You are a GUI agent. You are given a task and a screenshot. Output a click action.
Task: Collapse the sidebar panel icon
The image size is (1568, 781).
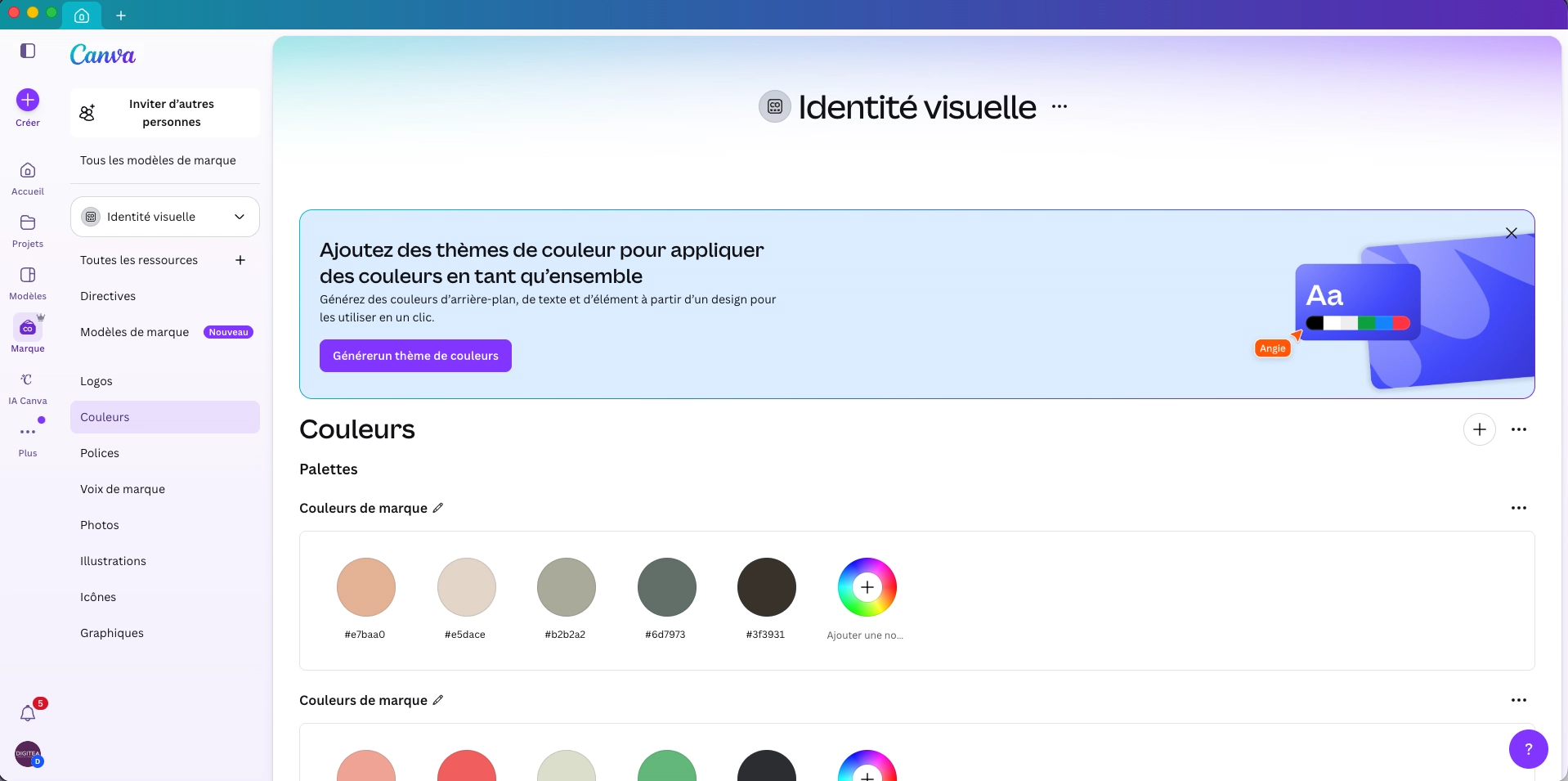[x=28, y=51]
